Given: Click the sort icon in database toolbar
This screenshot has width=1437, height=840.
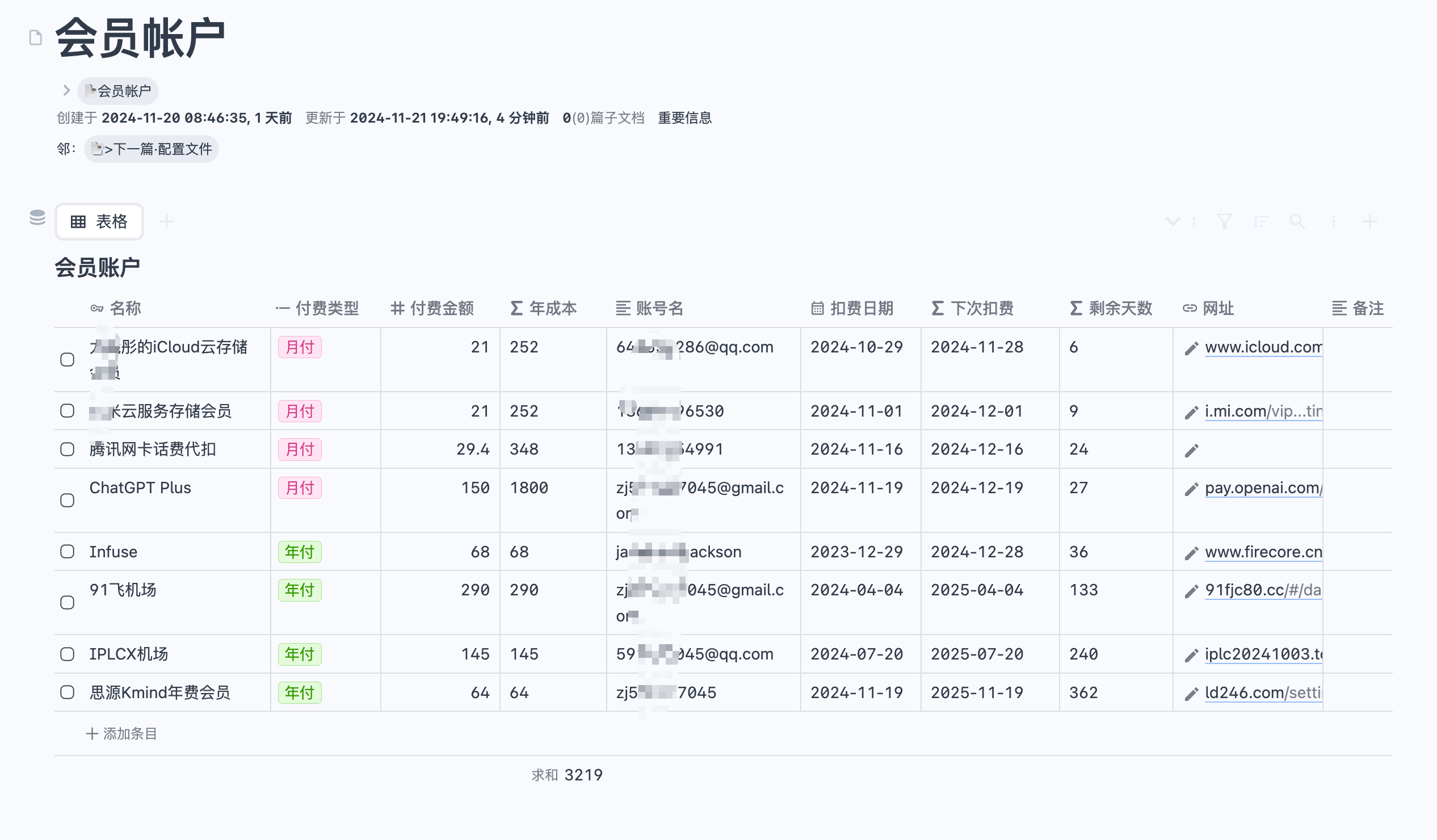Looking at the screenshot, I should click(x=1260, y=221).
